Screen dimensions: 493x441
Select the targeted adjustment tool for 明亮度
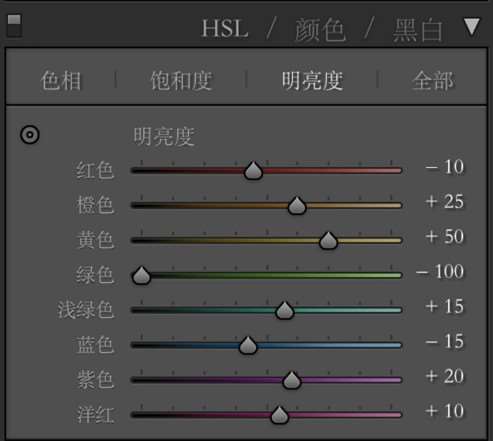(30, 135)
